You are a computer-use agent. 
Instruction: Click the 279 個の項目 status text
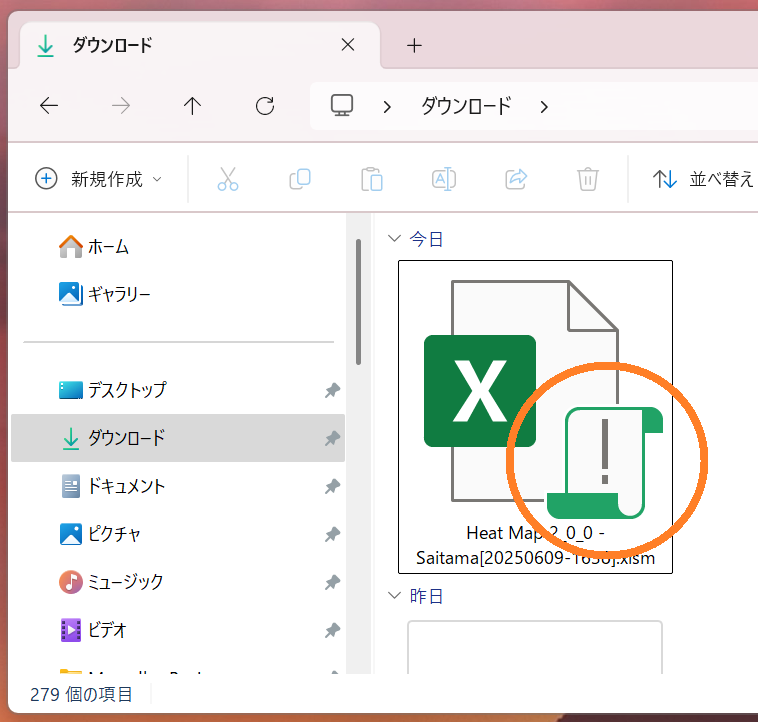click(x=81, y=694)
